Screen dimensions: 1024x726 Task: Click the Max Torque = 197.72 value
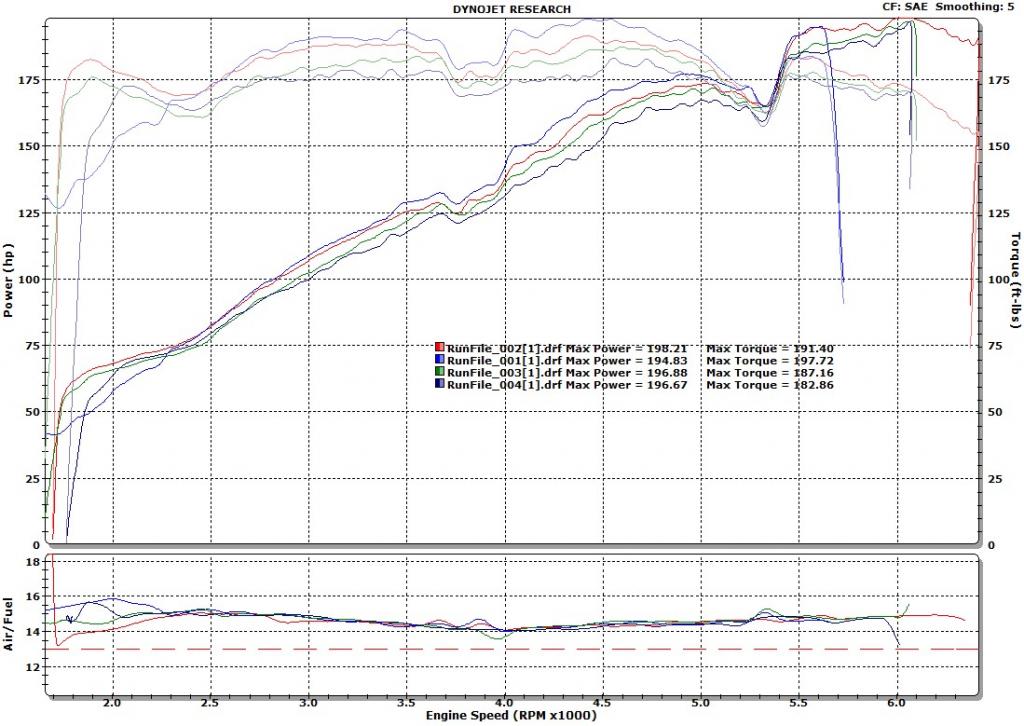pyautogui.click(x=770, y=360)
